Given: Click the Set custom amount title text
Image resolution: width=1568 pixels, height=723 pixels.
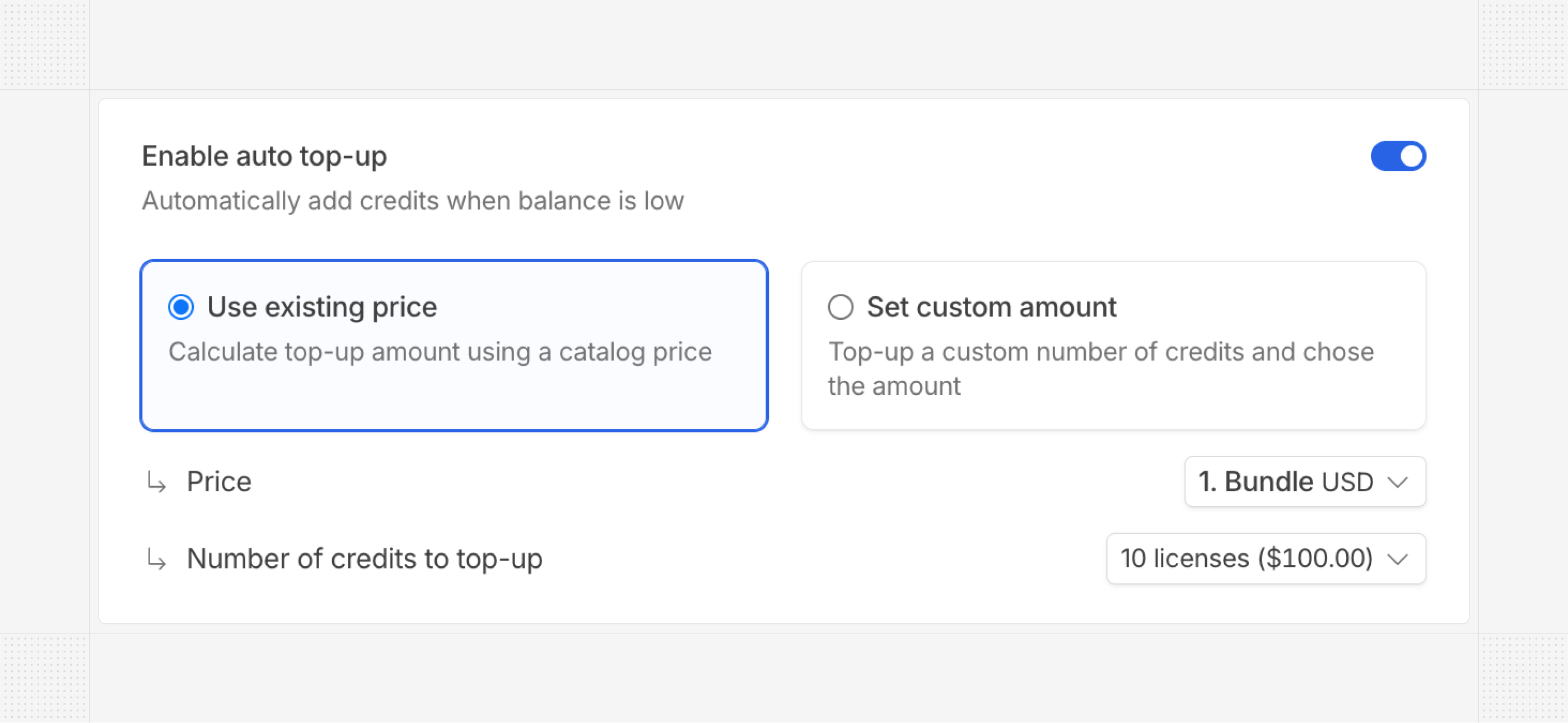Looking at the screenshot, I should coord(992,307).
